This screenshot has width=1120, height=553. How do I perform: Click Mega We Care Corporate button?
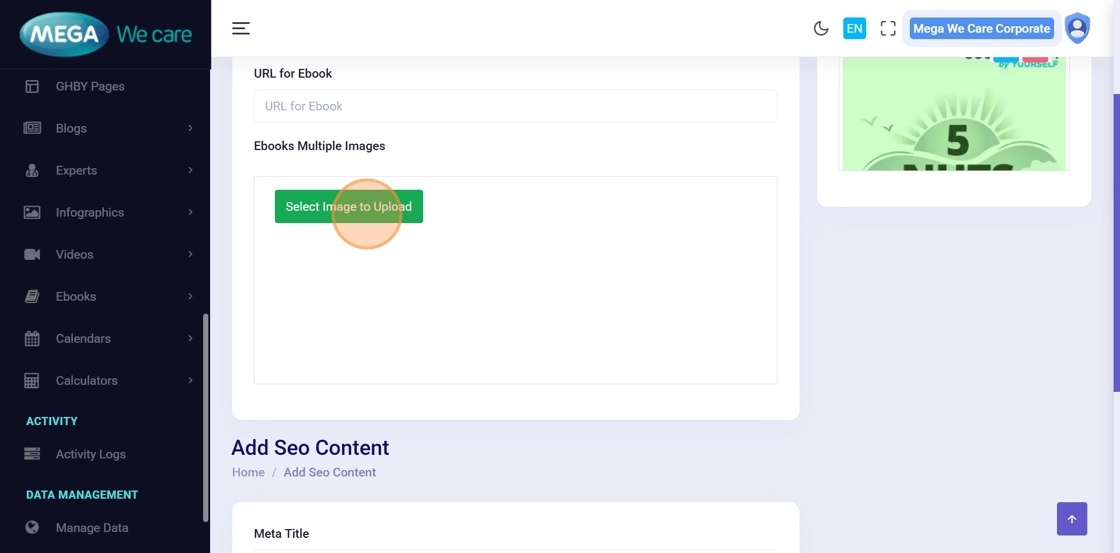tap(981, 28)
